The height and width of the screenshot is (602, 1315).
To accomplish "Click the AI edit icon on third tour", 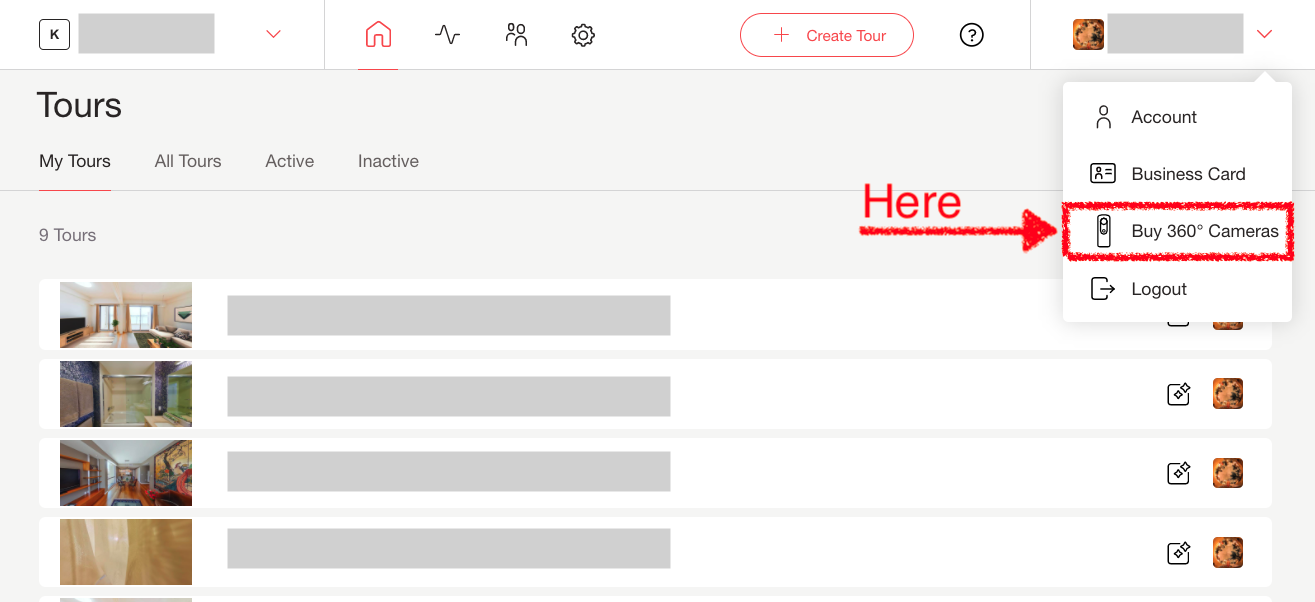I will pos(1179,472).
